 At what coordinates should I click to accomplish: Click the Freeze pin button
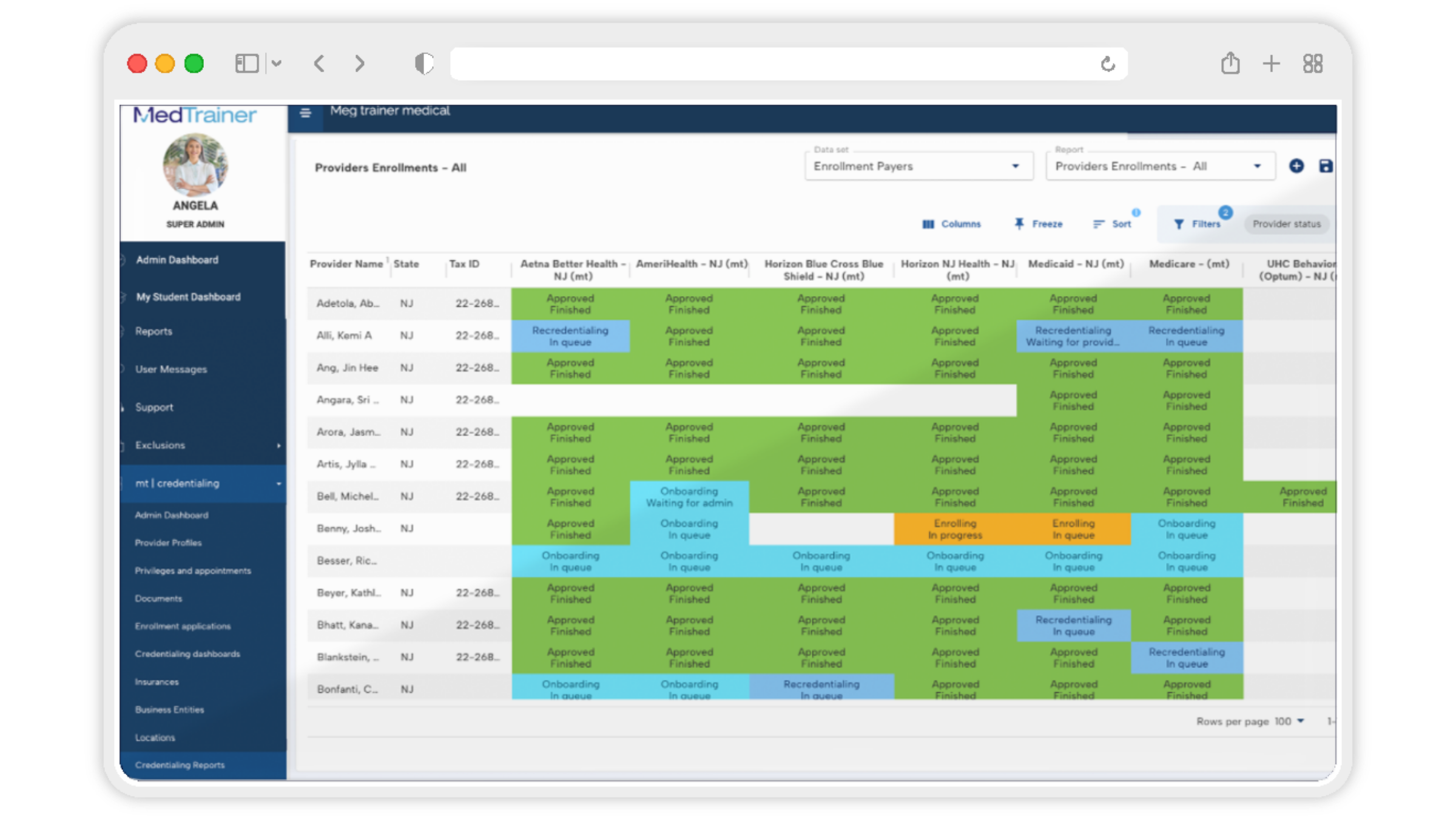[x=1039, y=224]
